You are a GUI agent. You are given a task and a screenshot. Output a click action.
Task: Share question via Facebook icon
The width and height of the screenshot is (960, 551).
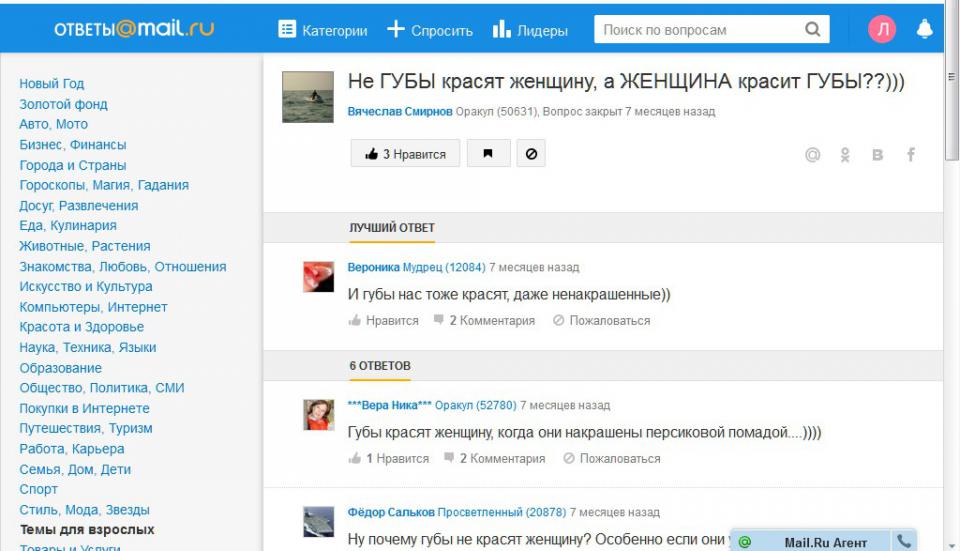pos(911,155)
